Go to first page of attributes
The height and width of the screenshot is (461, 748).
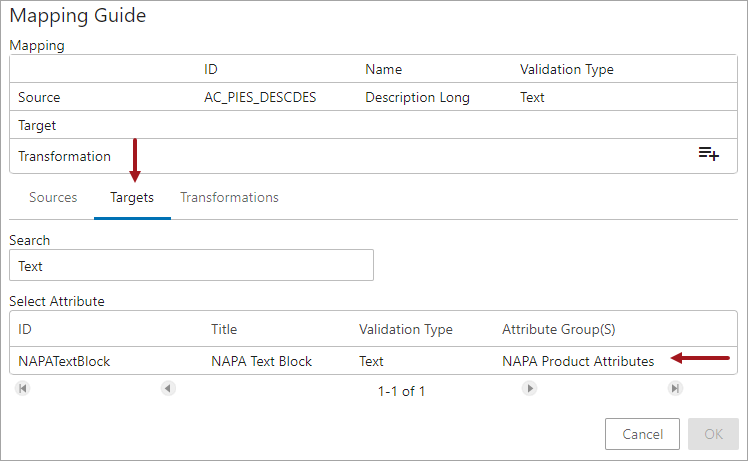[22, 388]
